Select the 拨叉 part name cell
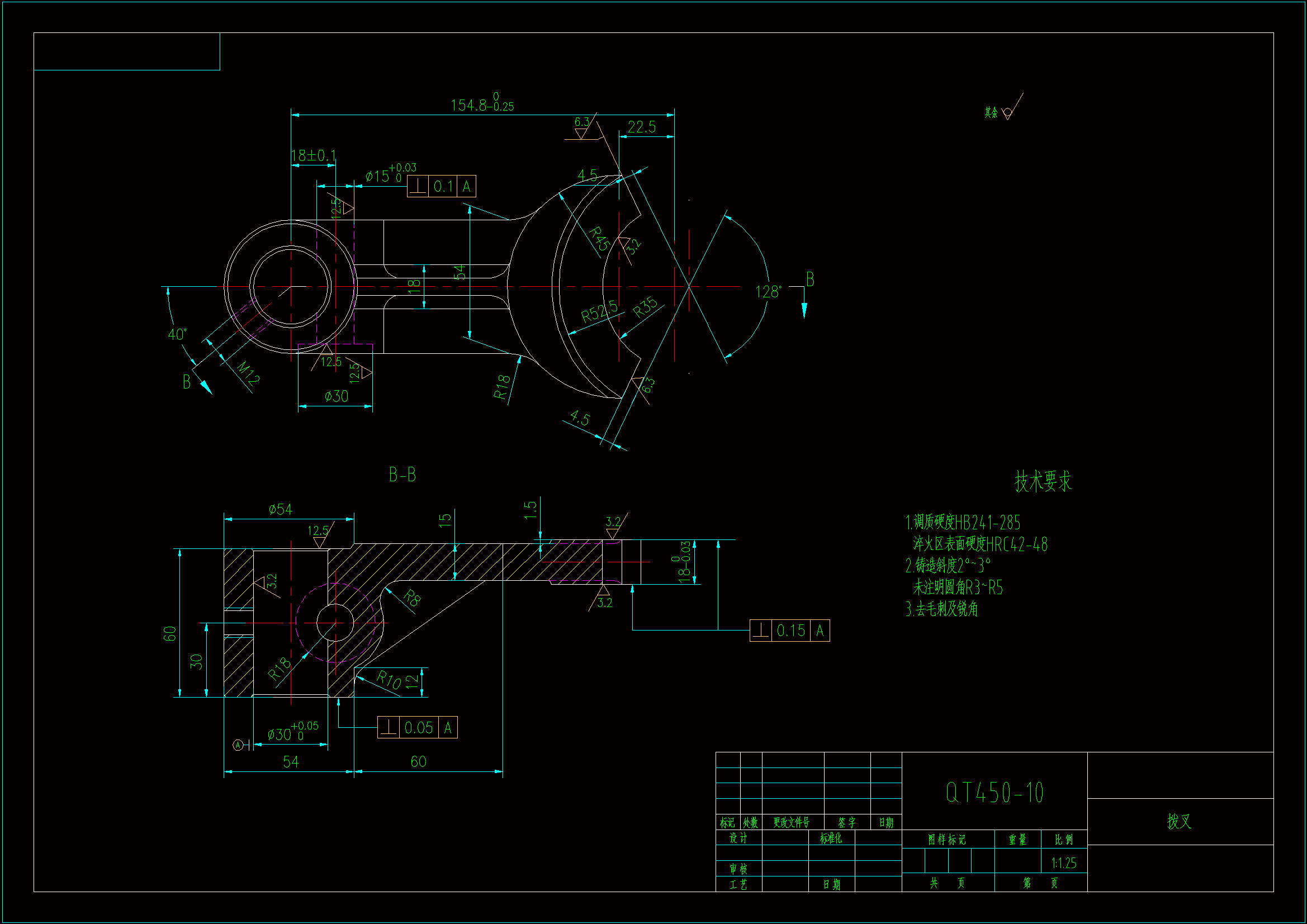The width and height of the screenshot is (1307, 924). coord(1179,821)
